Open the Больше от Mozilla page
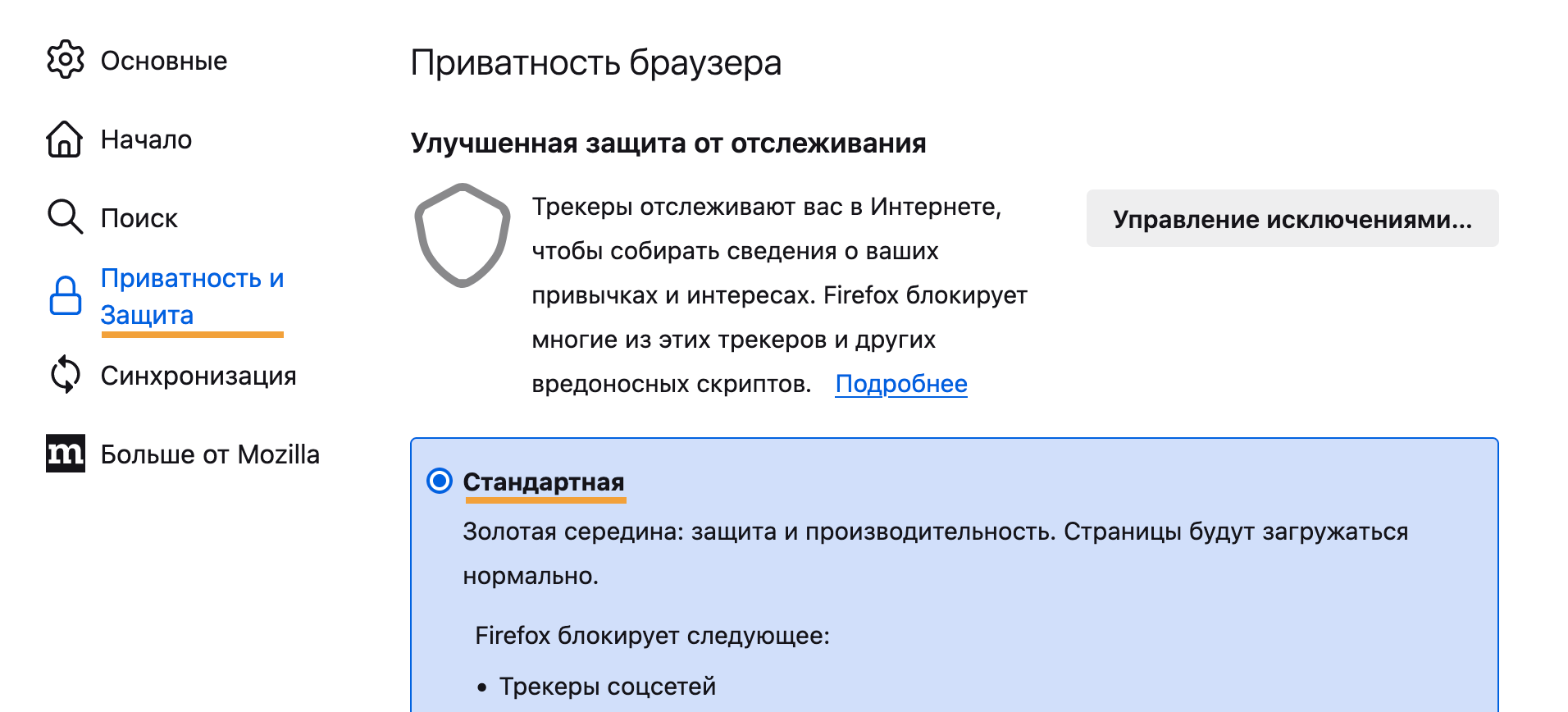The width and height of the screenshot is (1568, 712). point(210,454)
